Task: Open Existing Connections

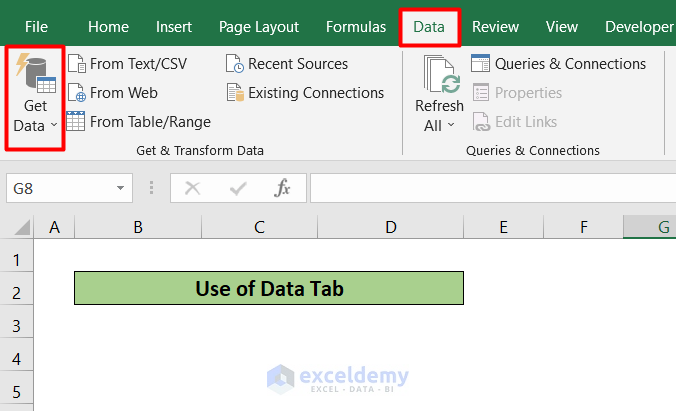Action: [305, 93]
